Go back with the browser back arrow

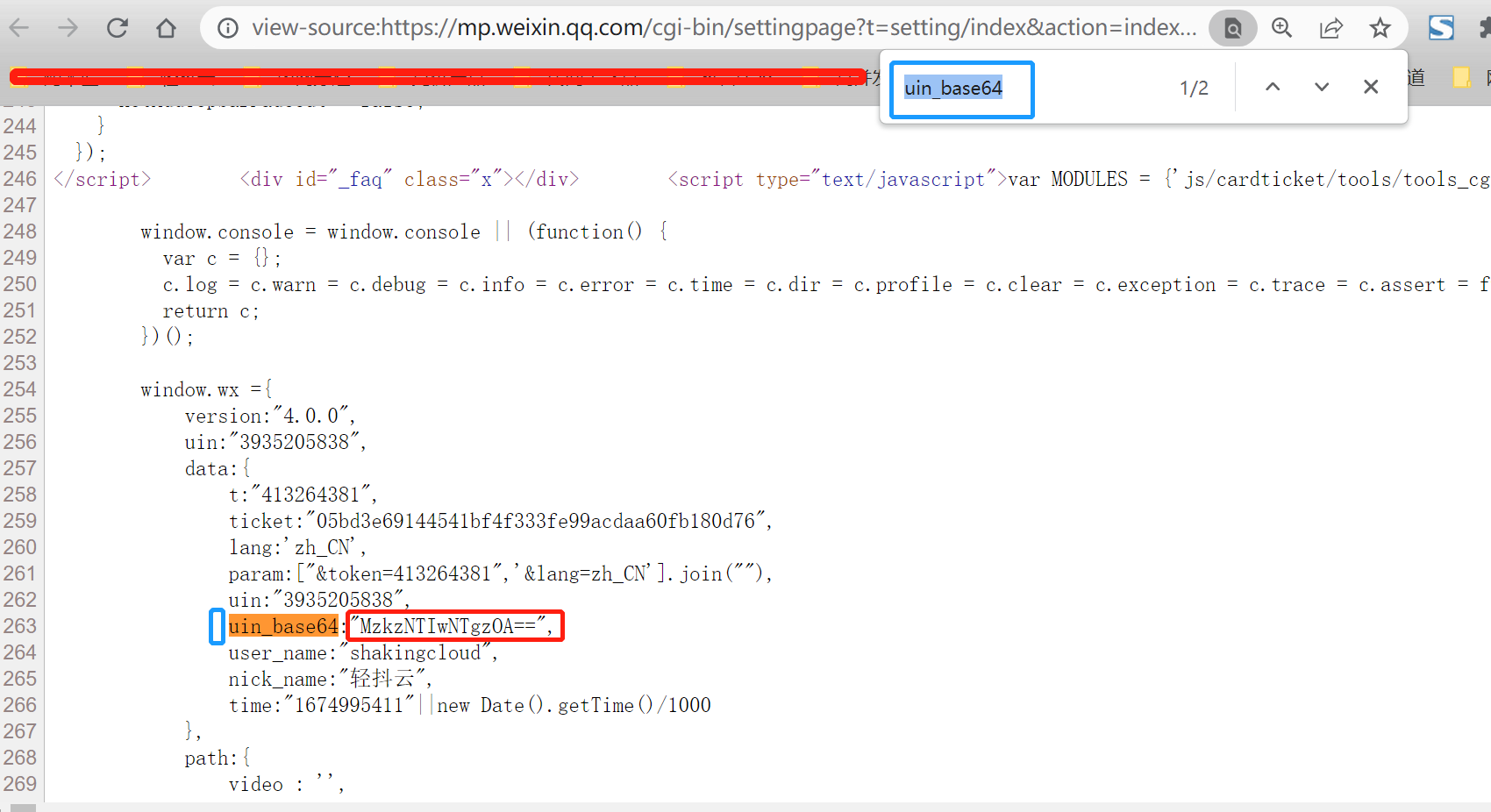click(x=19, y=28)
